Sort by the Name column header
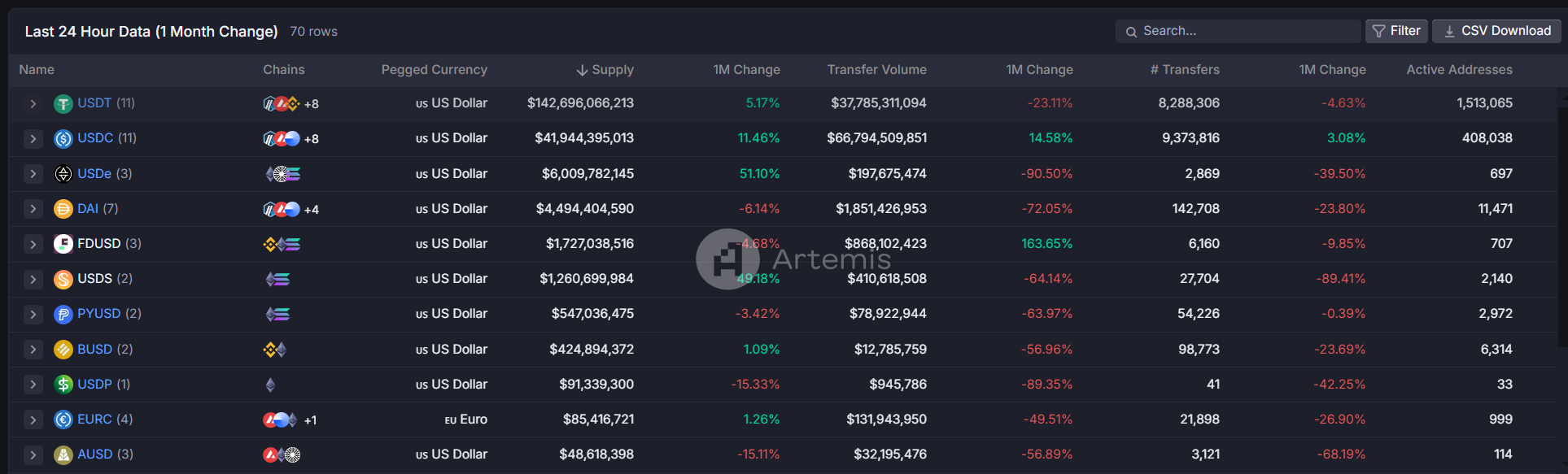Viewport: 1568px width, 474px height. pyautogui.click(x=37, y=70)
